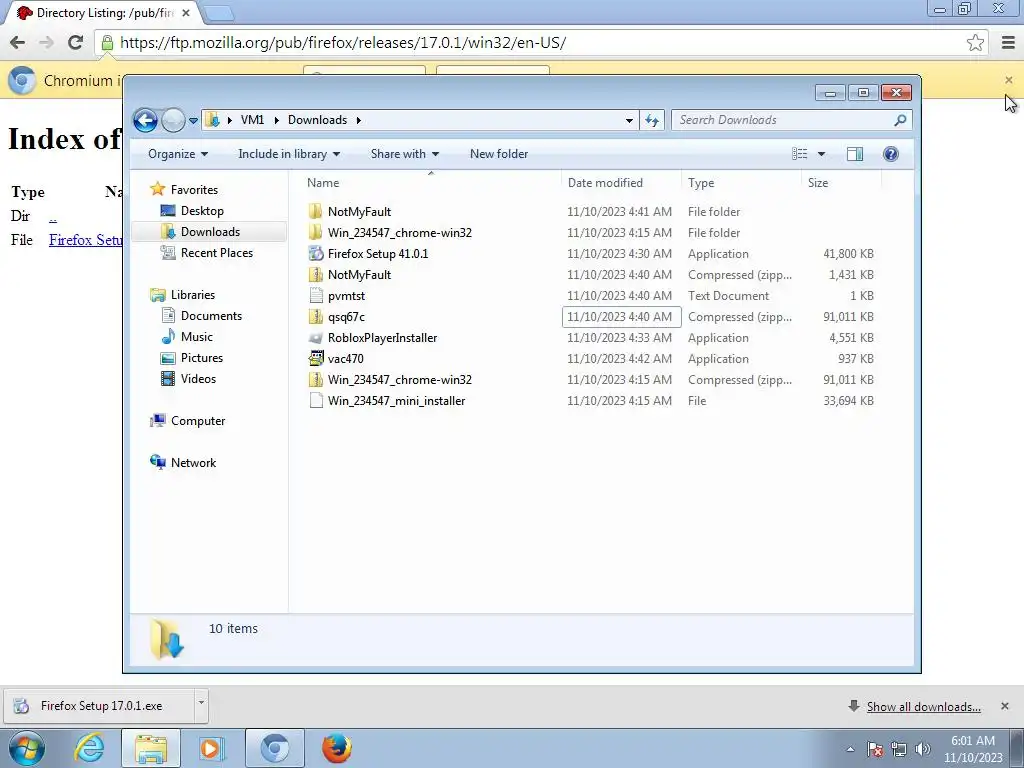This screenshot has height=768, width=1024.
Task: Open the Documents library
Action: [x=211, y=316]
